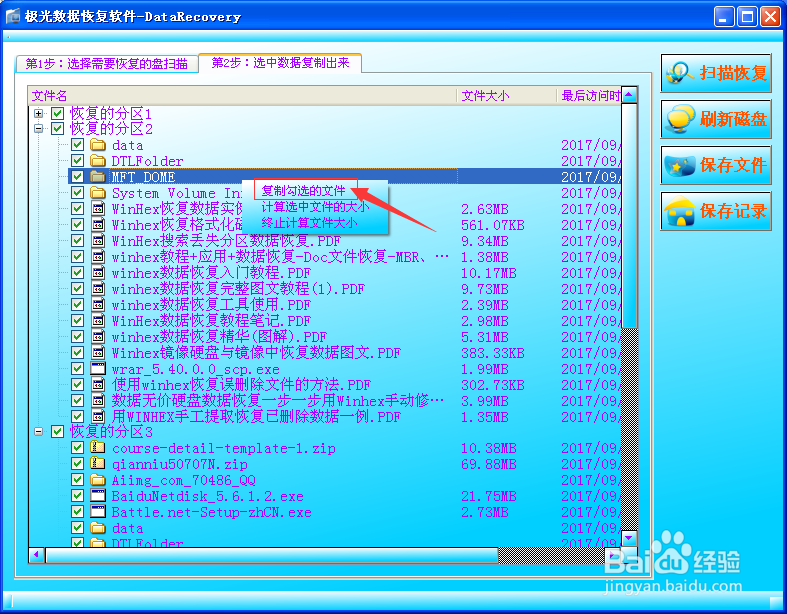The image size is (787, 614).
Task: Click the PDF icon for Winhex镜像硬盘与镜像中恢复数据图文.PDF
Action: [98, 352]
